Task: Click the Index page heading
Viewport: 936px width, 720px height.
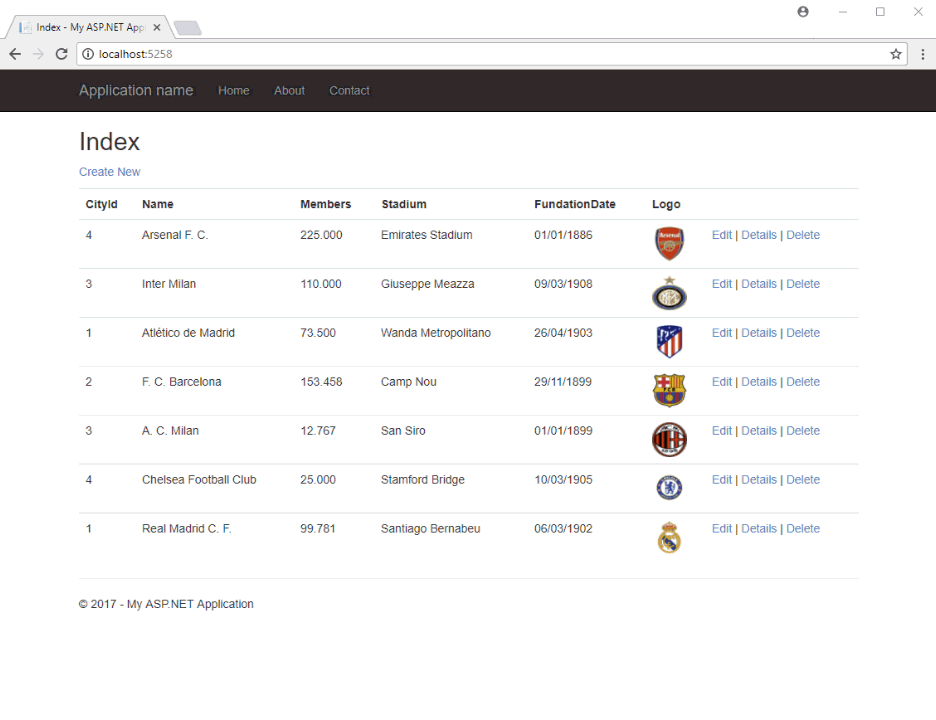Action: (109, 142)
